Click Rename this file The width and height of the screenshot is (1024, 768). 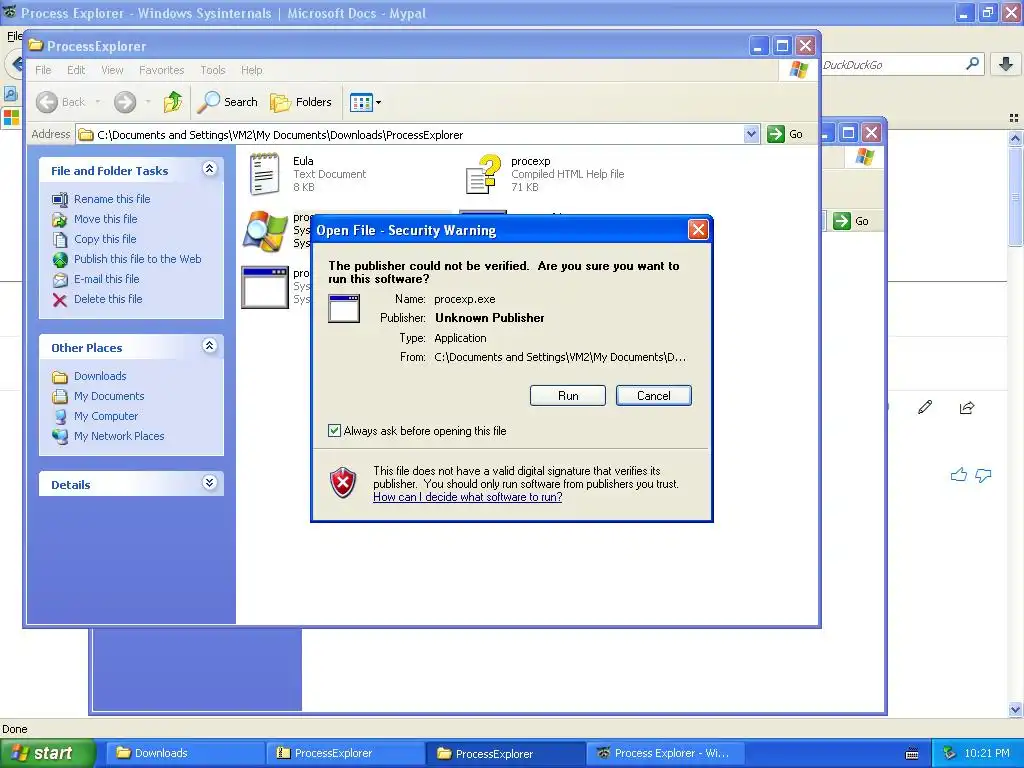pyautogui.click(x=112, y=199)
